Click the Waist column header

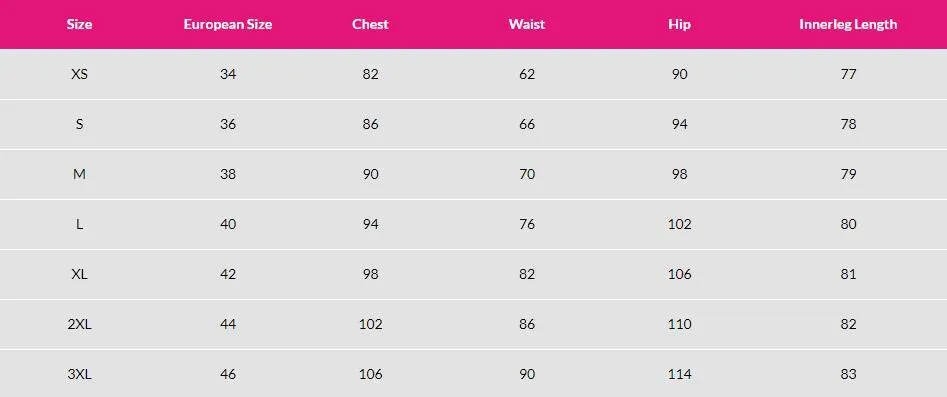tap(527, 25)
